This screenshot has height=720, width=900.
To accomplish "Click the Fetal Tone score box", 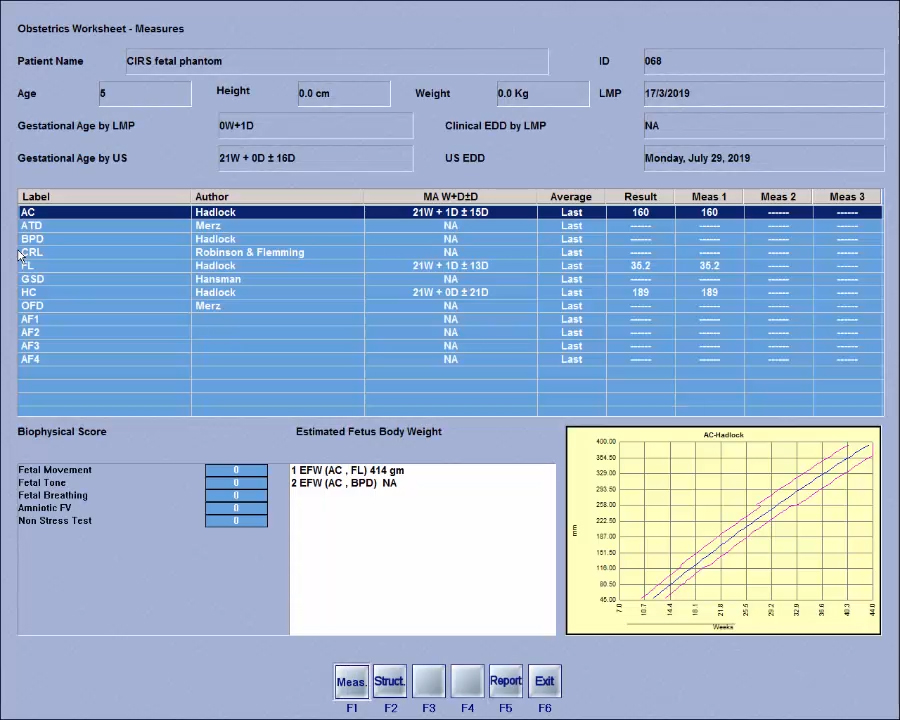I will point(236,483).
